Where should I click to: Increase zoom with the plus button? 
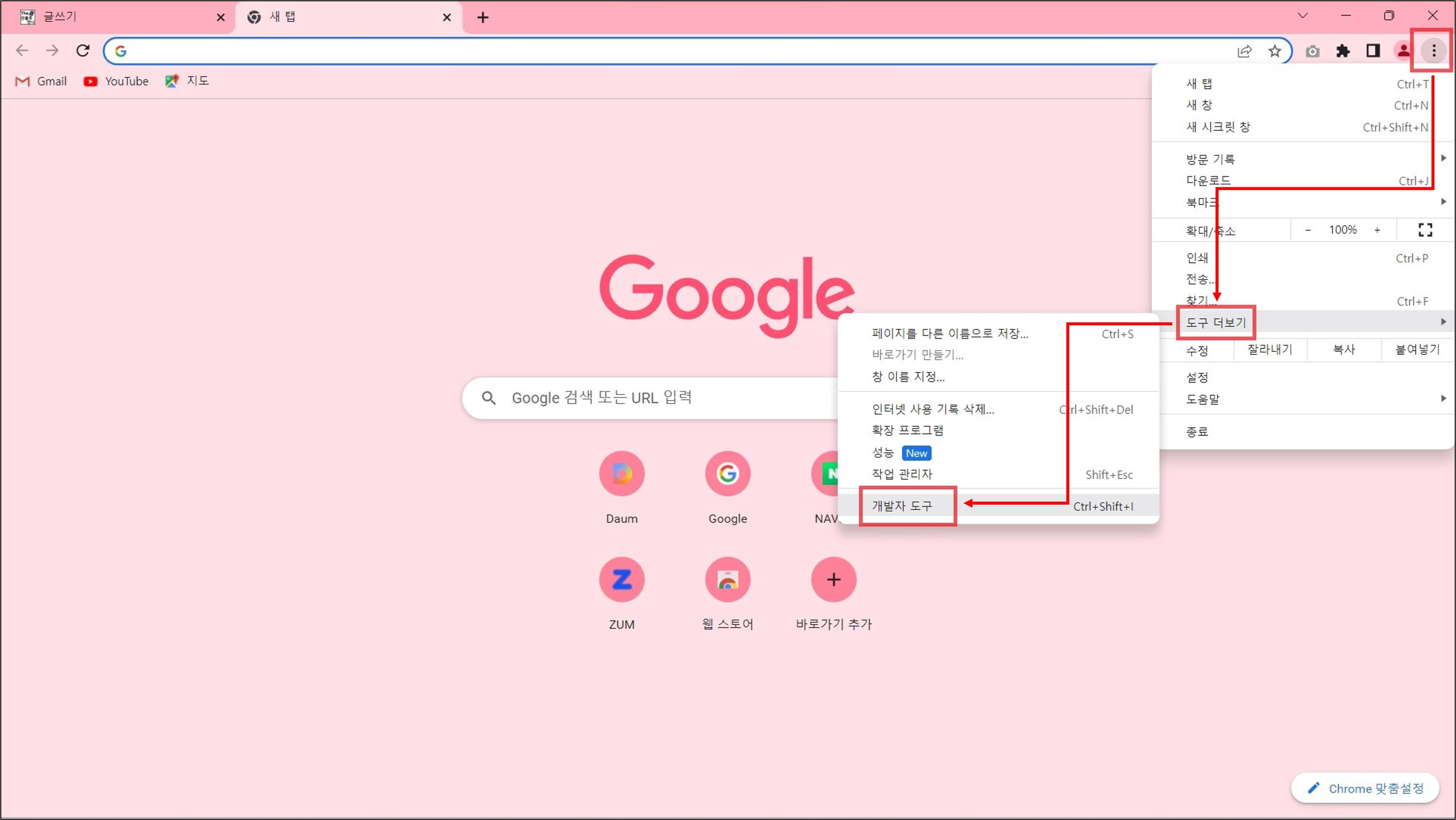pyautogui.click(x=1377, y=230)
